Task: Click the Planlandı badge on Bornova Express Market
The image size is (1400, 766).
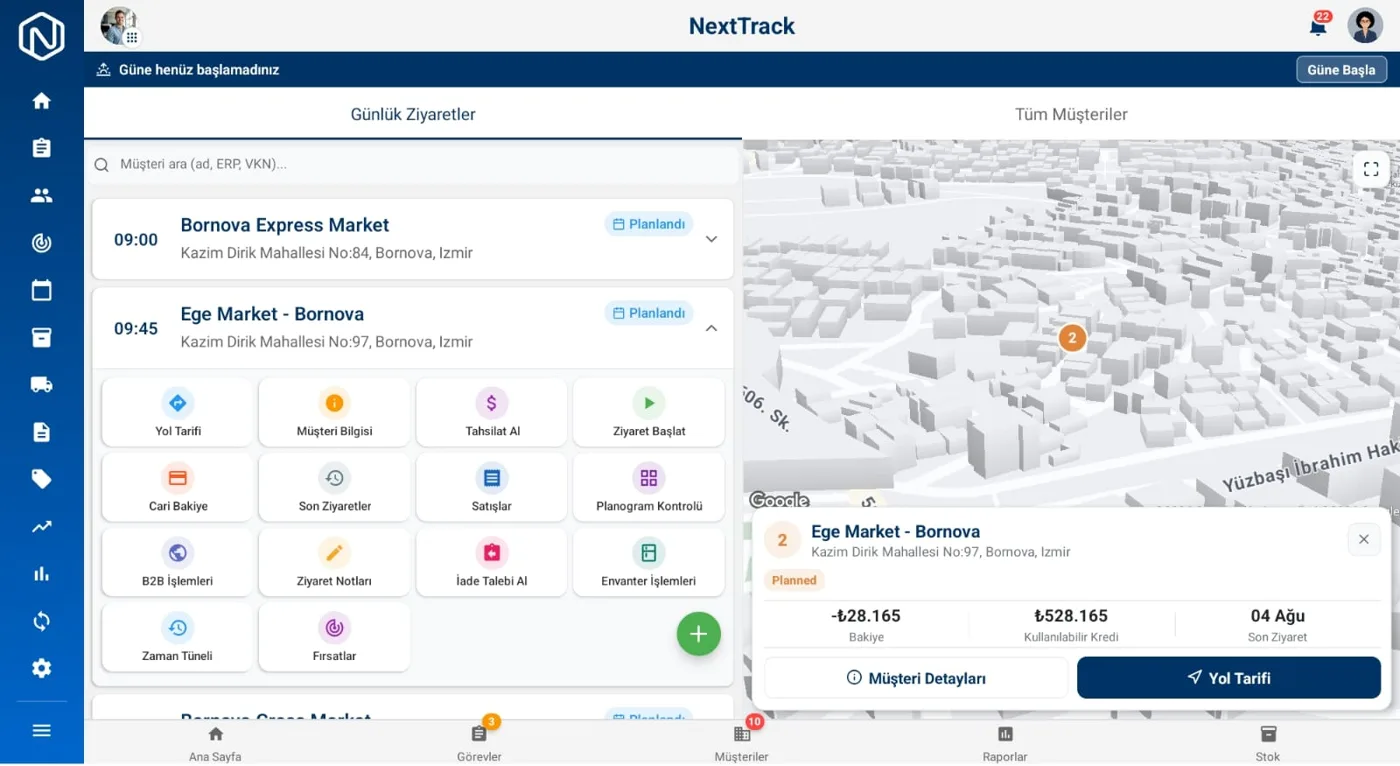Action: (x=649, y=224)
